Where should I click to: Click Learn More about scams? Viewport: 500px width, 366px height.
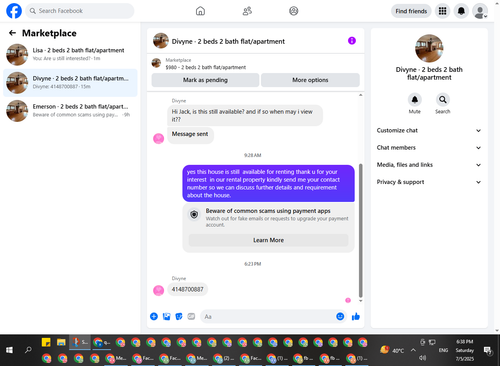click(268, 240)
